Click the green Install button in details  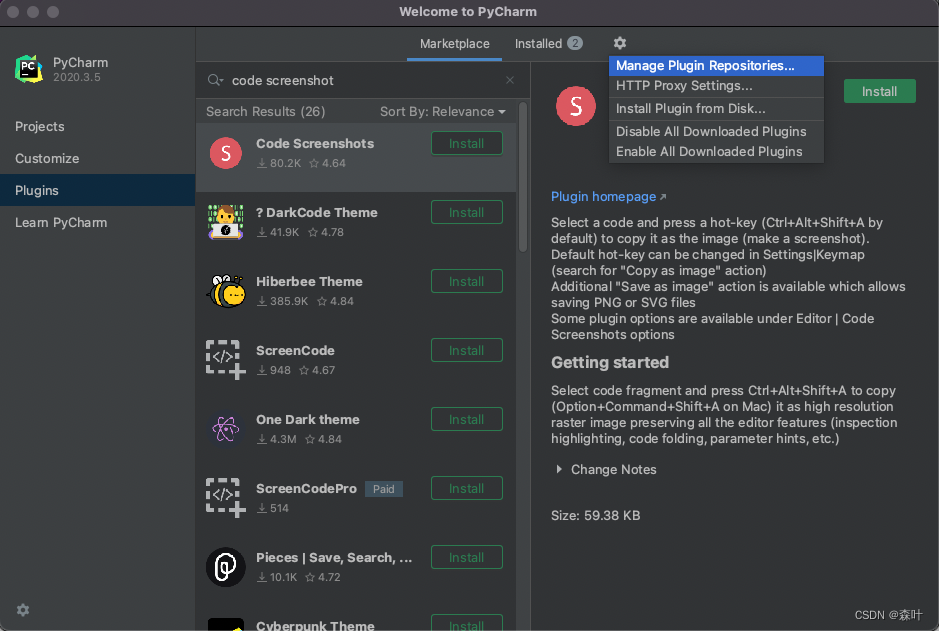click(x=879, y=91)
